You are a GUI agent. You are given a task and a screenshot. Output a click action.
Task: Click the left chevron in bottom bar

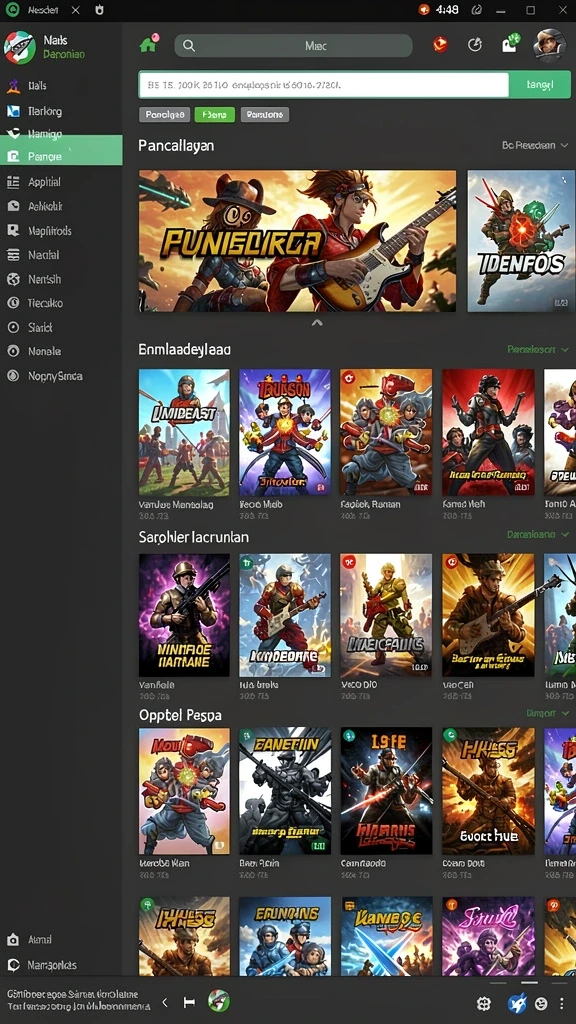pos(165,1001)
